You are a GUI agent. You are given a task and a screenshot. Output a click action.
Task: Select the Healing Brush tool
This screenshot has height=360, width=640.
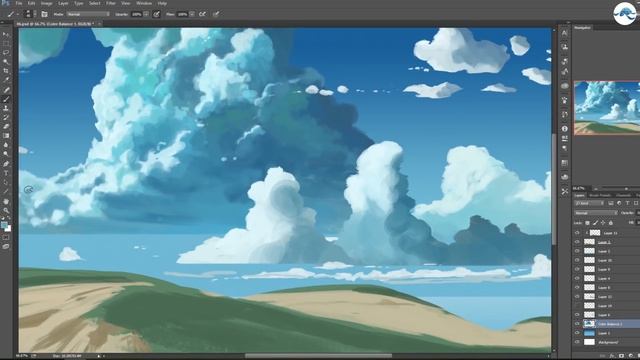click(6, 90)
